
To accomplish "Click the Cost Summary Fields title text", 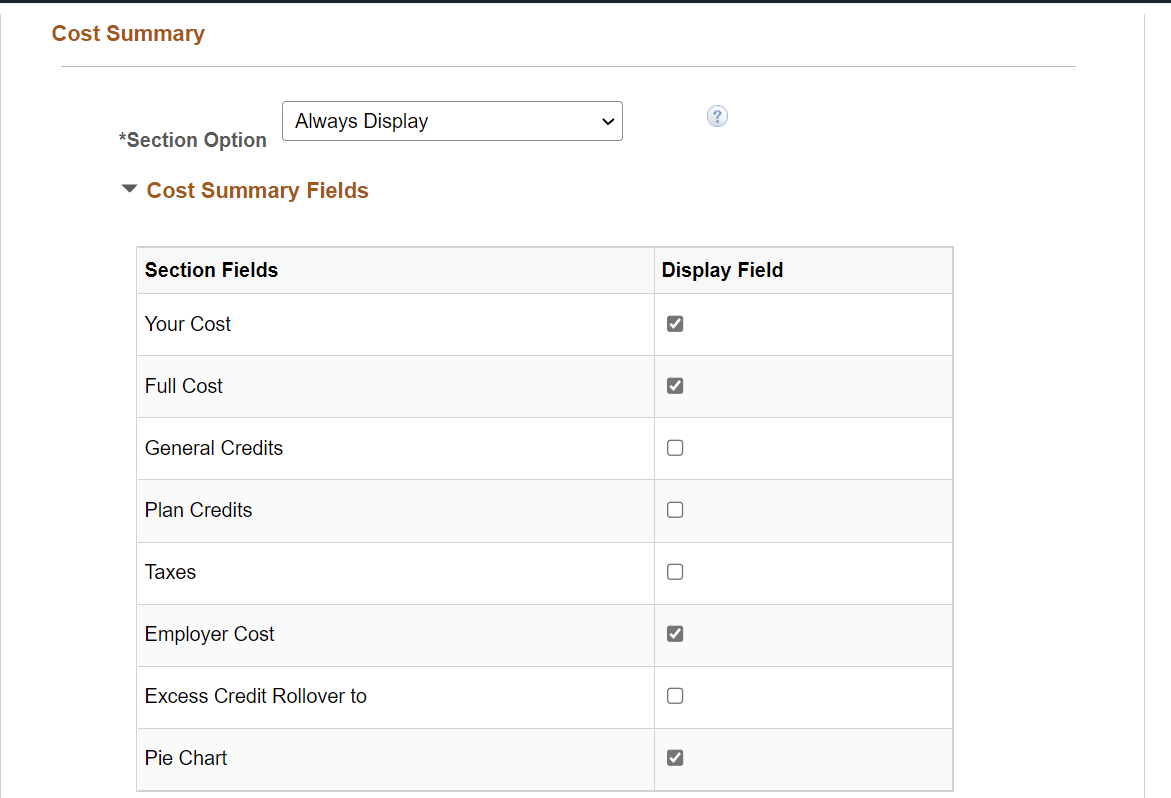I will [257, 191].
